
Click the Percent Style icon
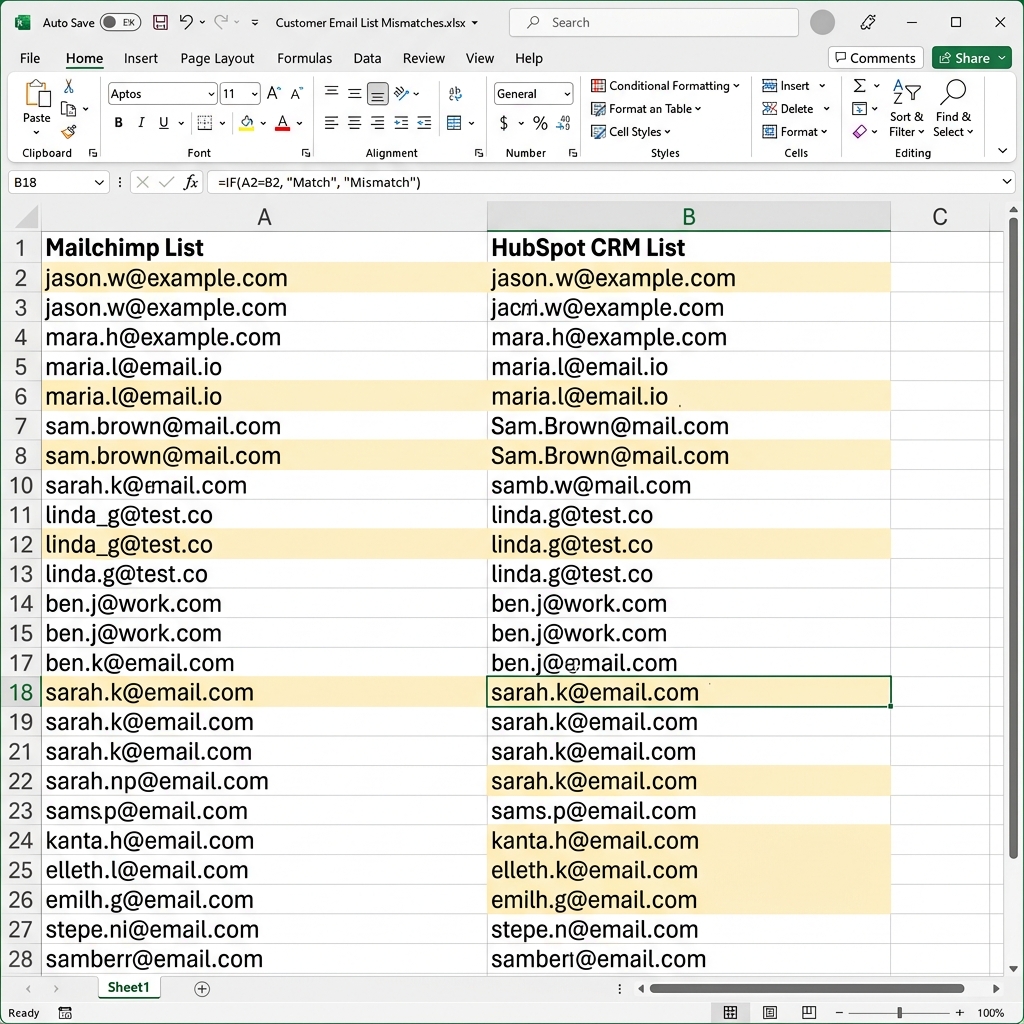tap(540, 123)
